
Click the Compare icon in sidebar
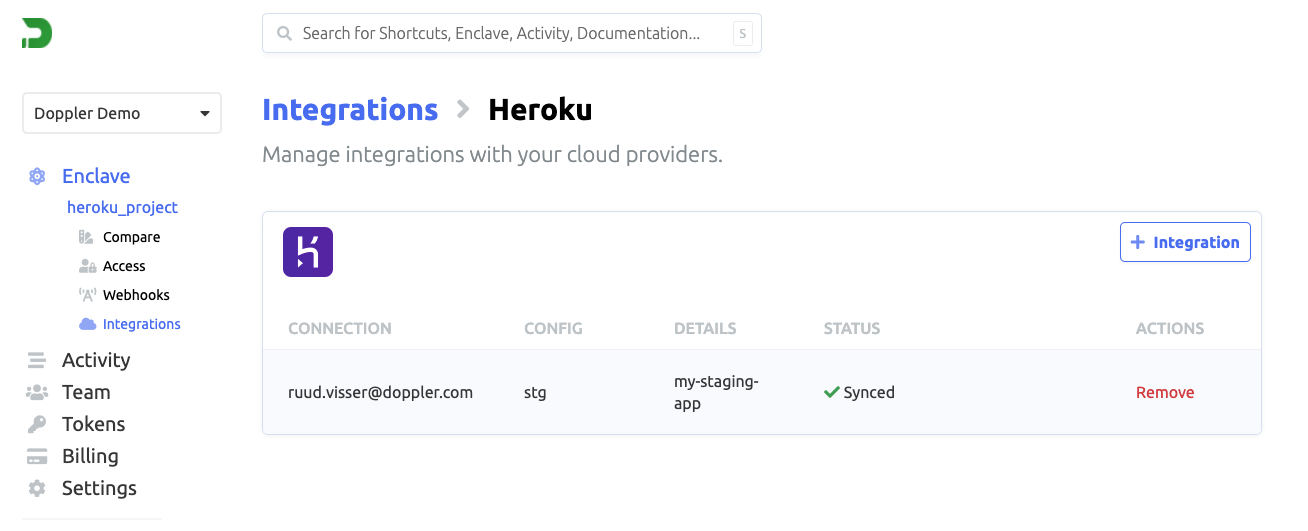[x=86, y=237]
